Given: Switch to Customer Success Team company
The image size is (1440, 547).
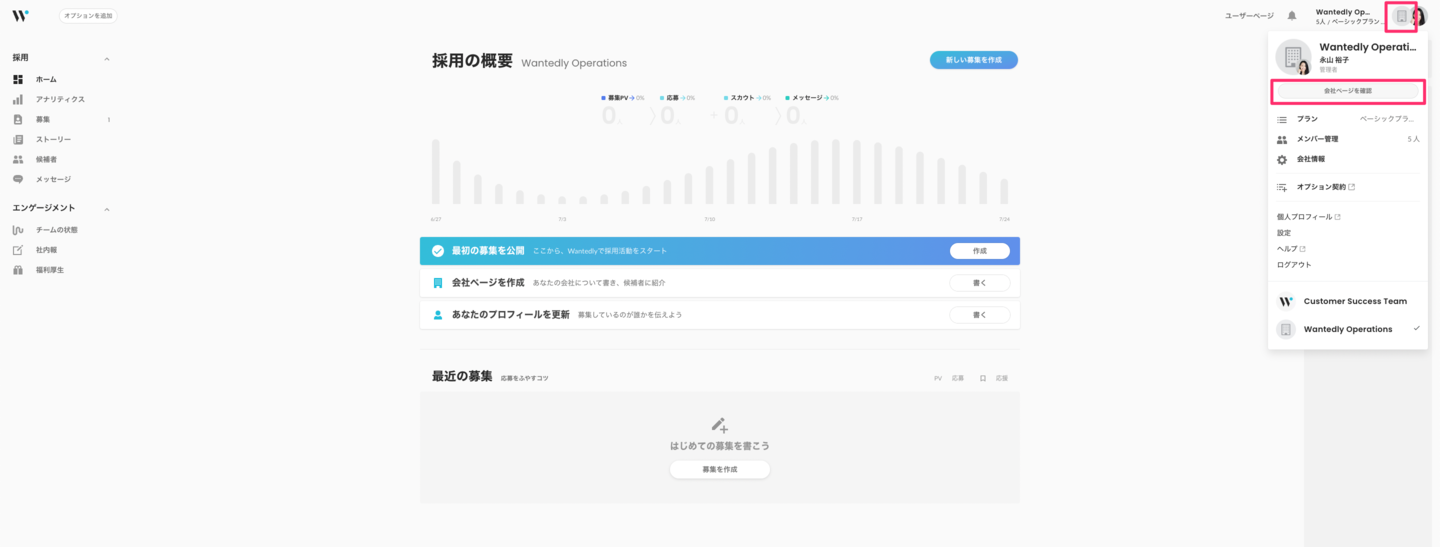Looking at the screenshot, I should pos(1348,301).
